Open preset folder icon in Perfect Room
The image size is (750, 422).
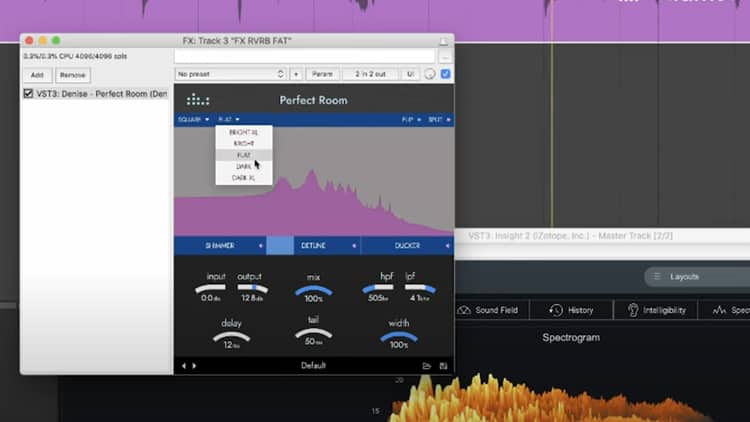427,366
